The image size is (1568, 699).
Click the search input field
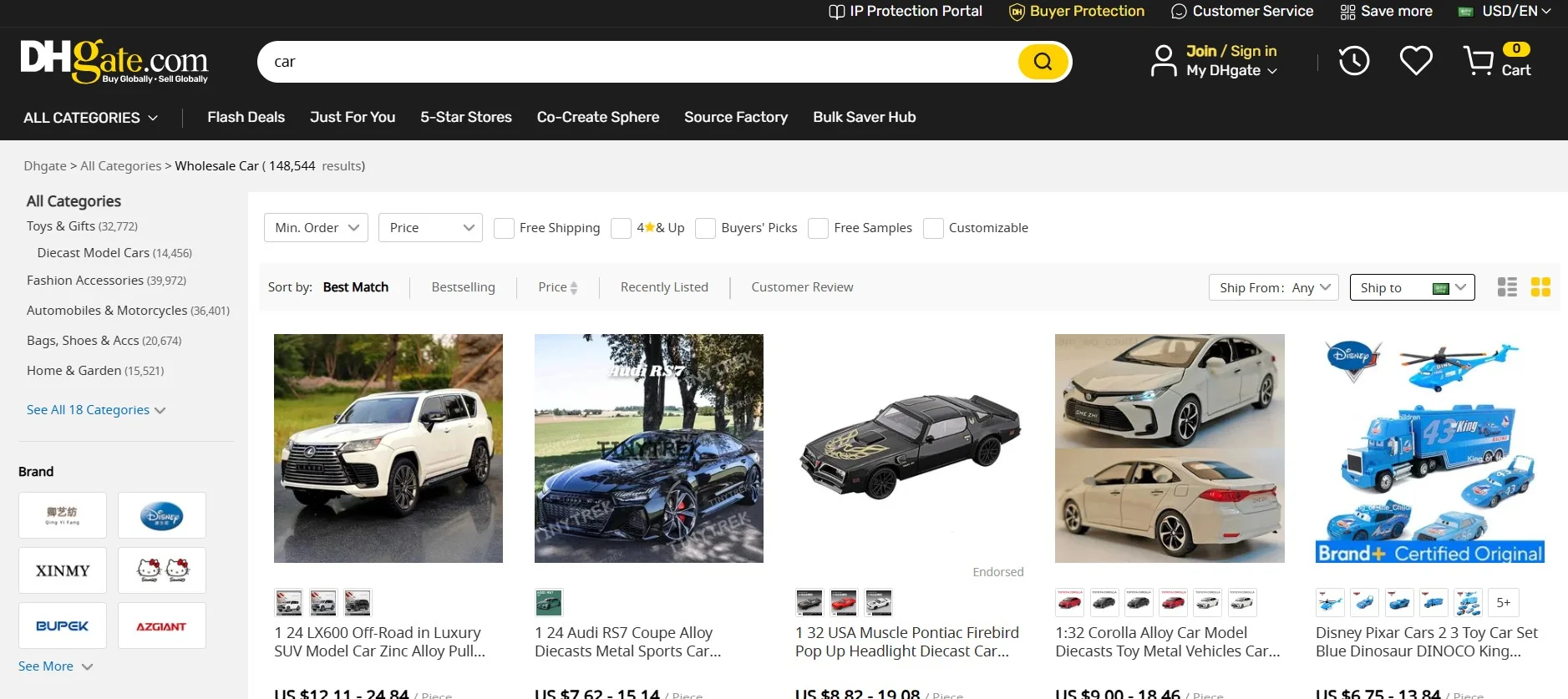[x=639, y=62]
